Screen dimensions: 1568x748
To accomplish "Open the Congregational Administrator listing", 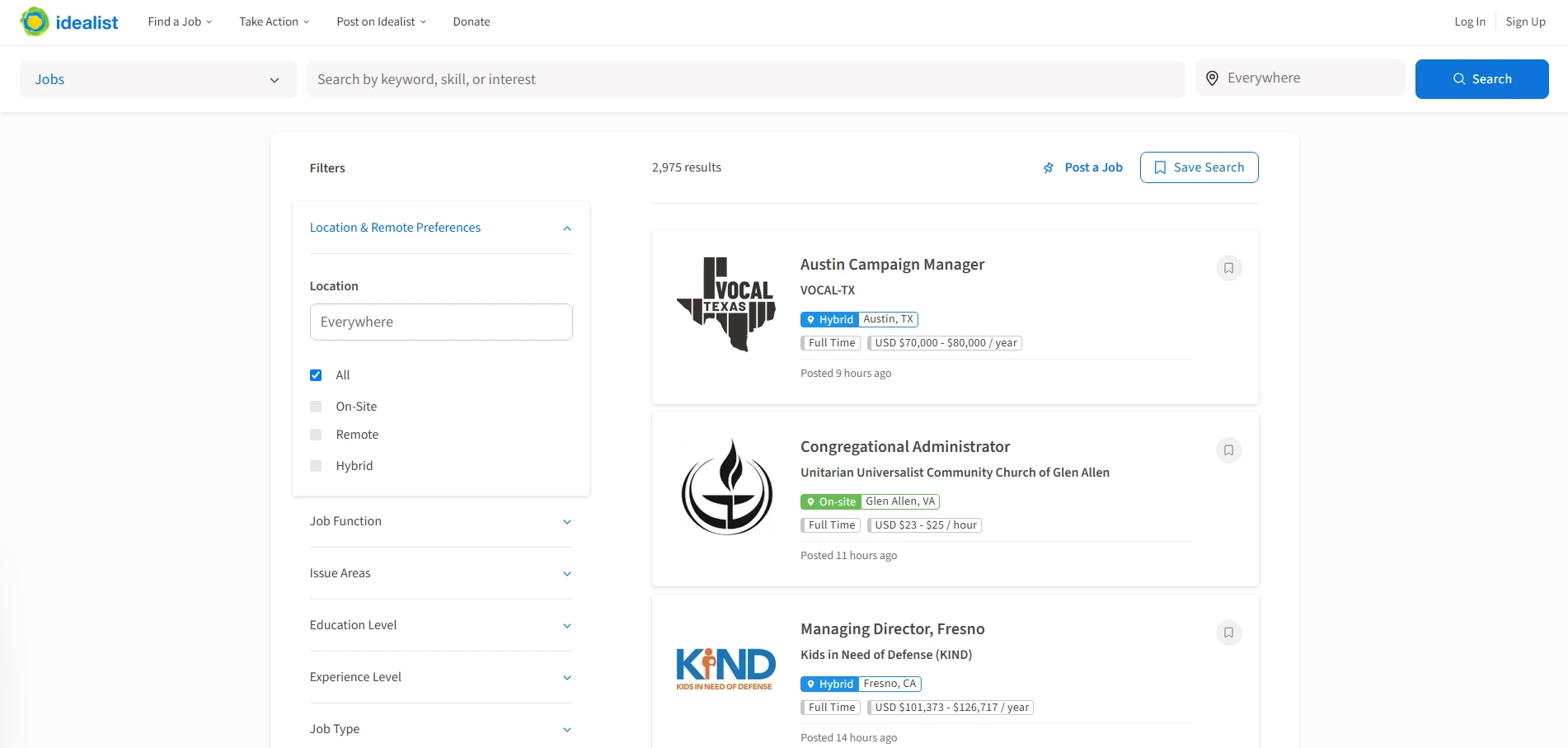I will [x=905, y=446].
